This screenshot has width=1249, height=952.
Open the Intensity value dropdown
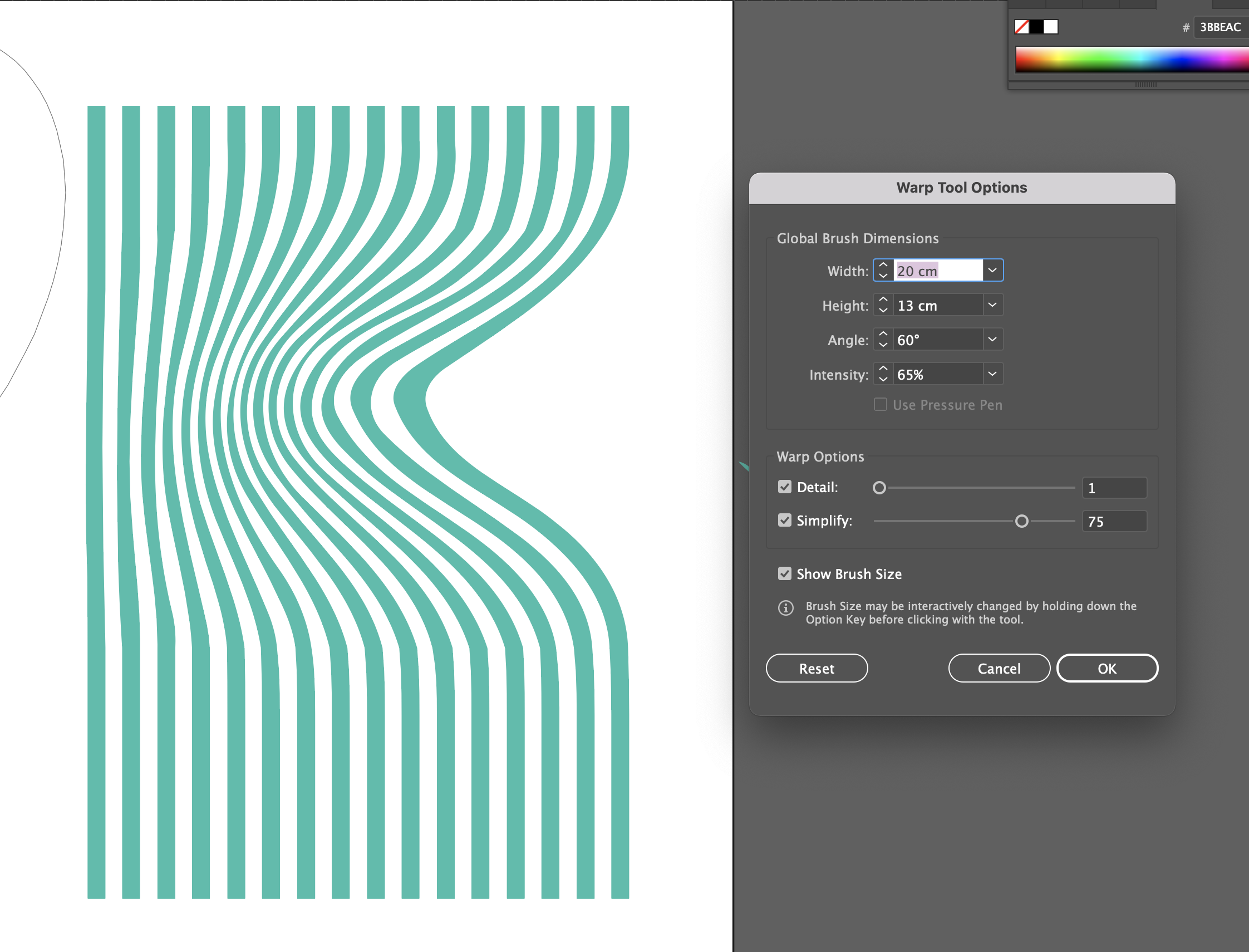coord(992,374)
